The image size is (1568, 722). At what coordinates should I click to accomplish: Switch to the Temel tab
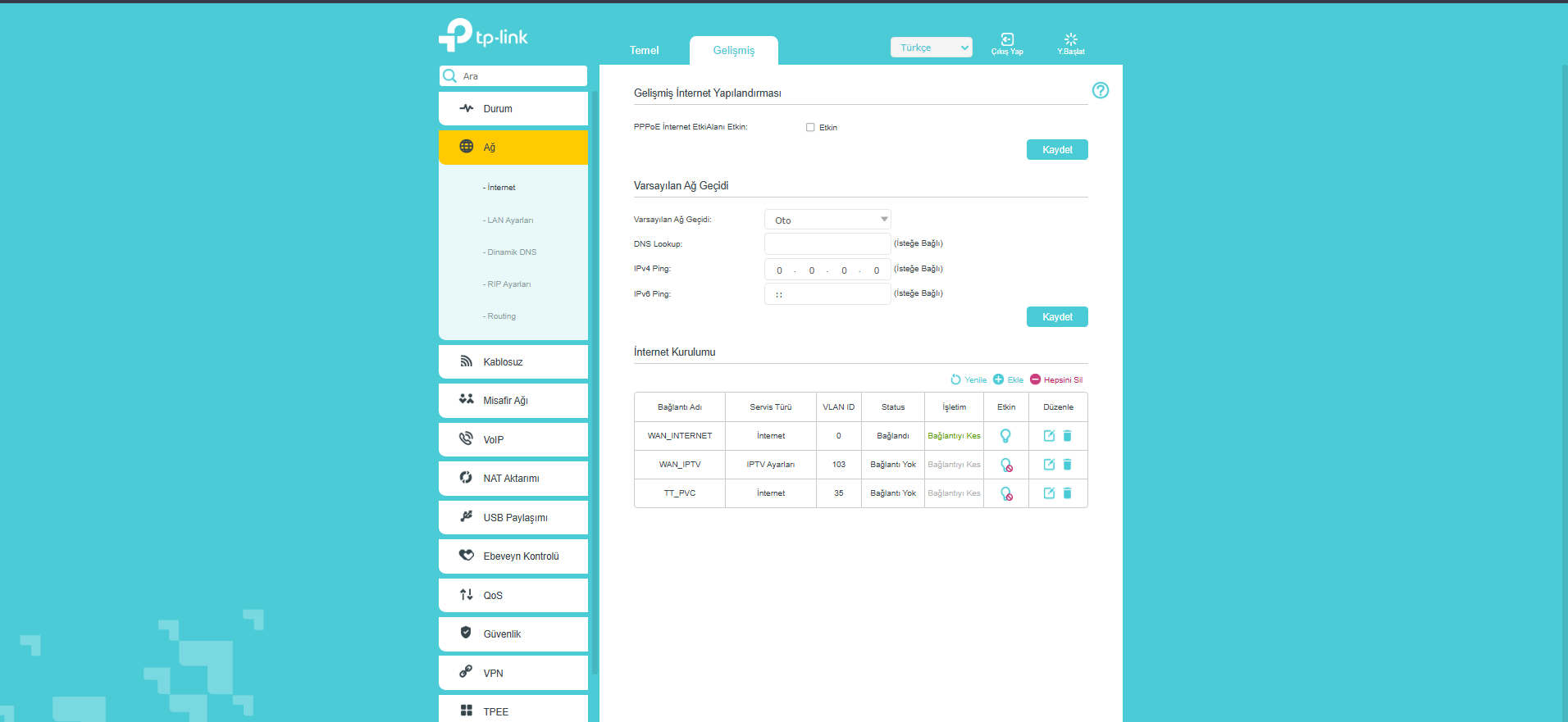644,50
